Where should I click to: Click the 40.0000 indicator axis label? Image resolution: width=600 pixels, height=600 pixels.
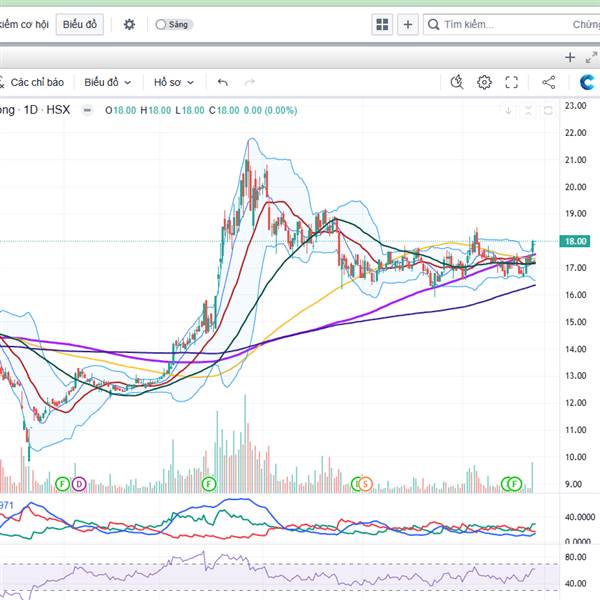pyautogui.click(x=580, y=517)
